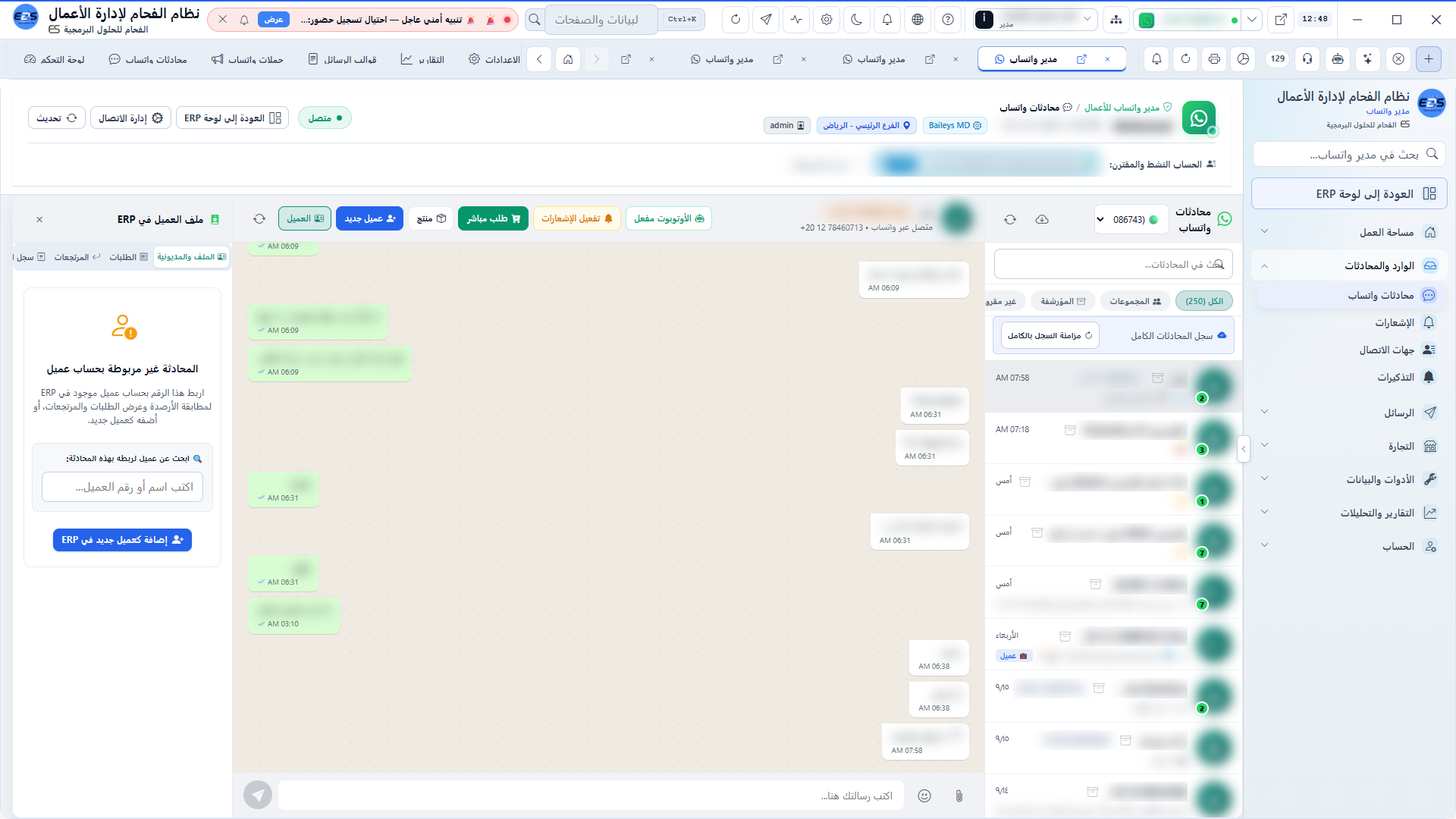Expand the workspace sidebar section
This screenshot has height=819, width=1456.
(1350, 232)
